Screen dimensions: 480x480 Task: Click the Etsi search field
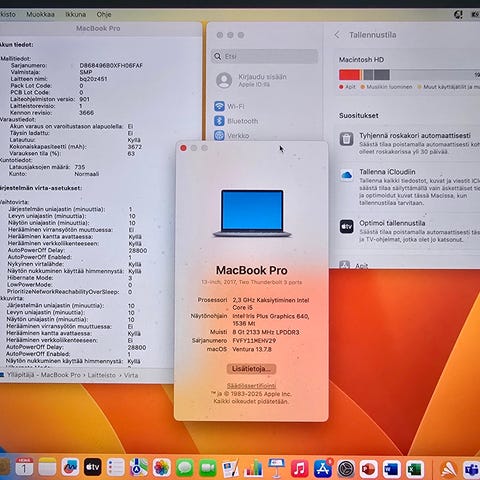click(x=264, y=56)
